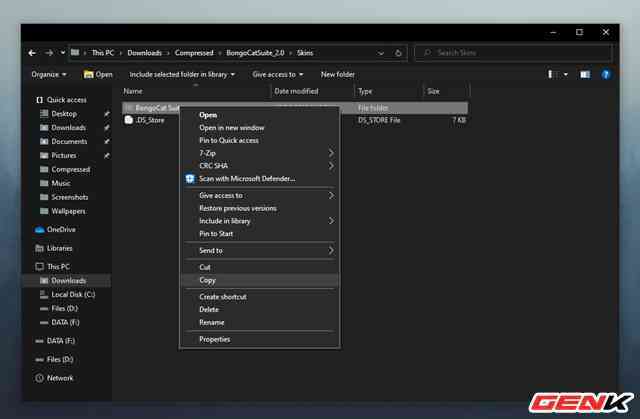Open recent locations dropdown arrow
Screen dimensions: 640x419
point(62,53)
